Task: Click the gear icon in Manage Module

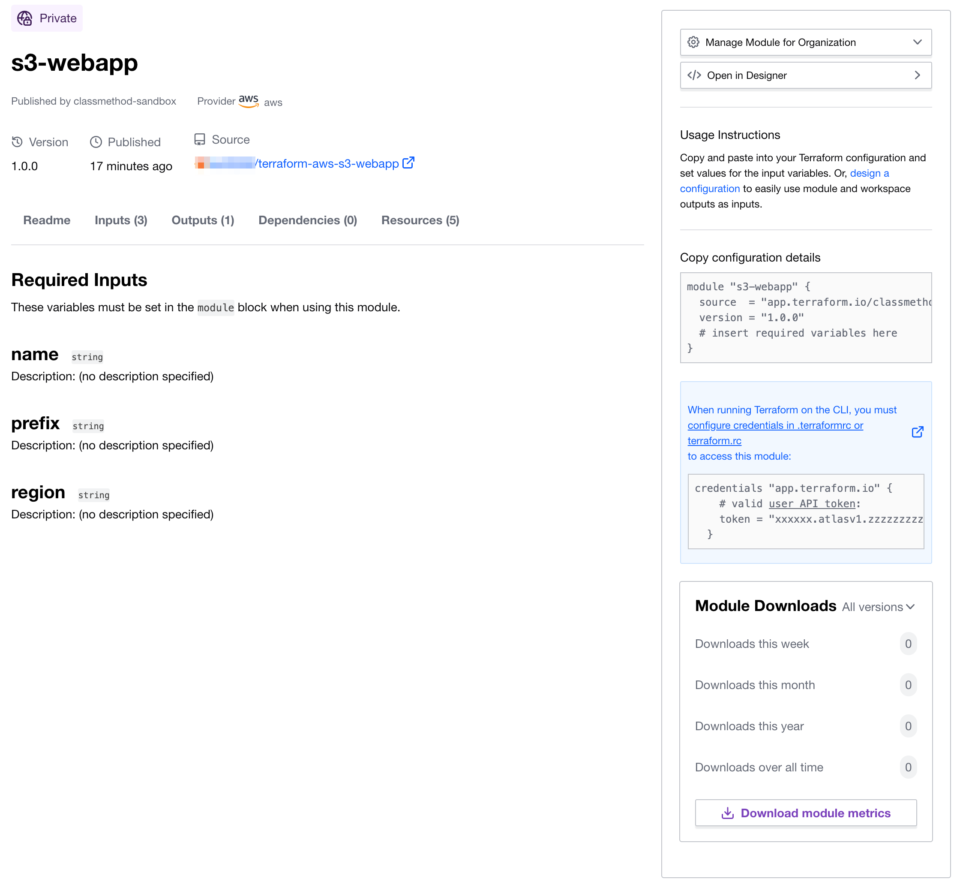Action: (x=693, y=42)
